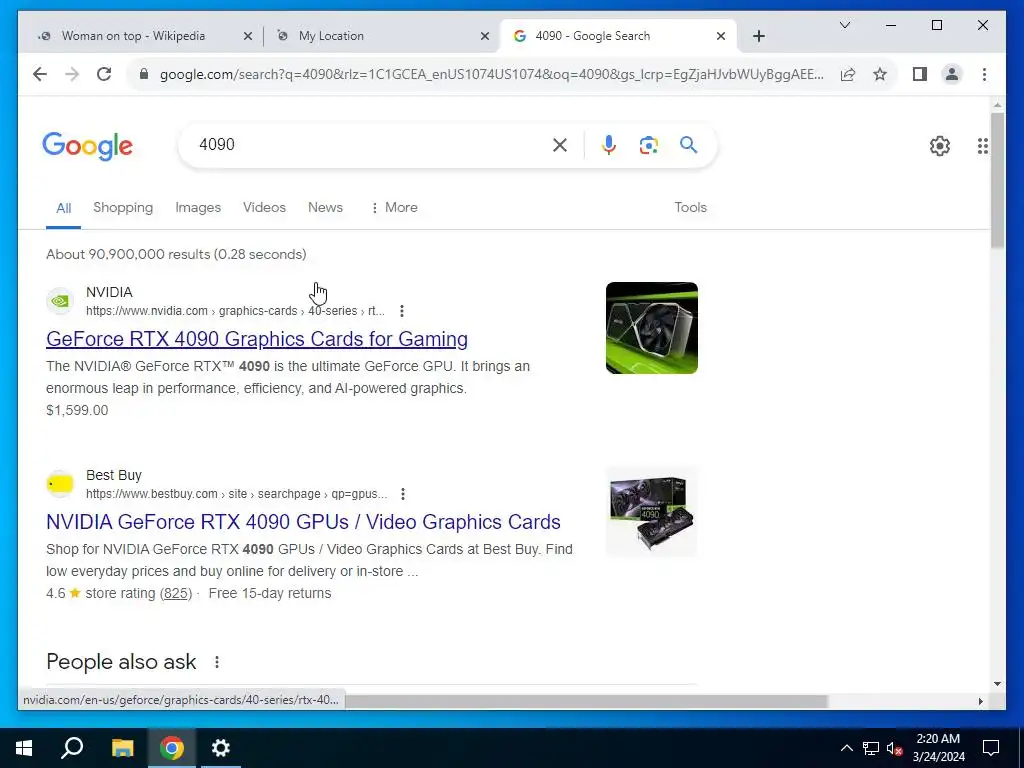The width and height of the screenshot is (1024, 768).
Task: Open File Explorer from the taskbar
Action: (122, 748)
